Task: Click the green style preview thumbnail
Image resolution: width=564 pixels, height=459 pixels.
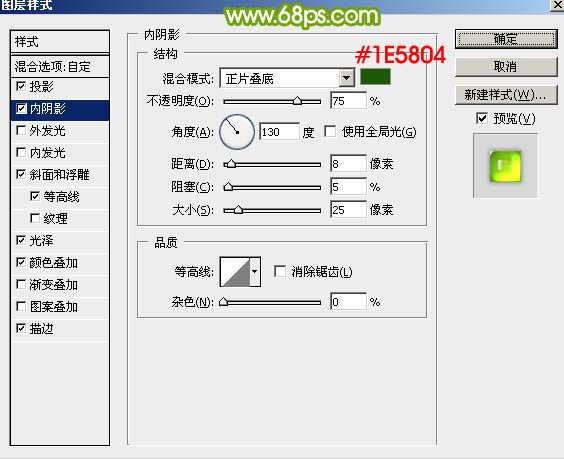Action: point(505,166)
